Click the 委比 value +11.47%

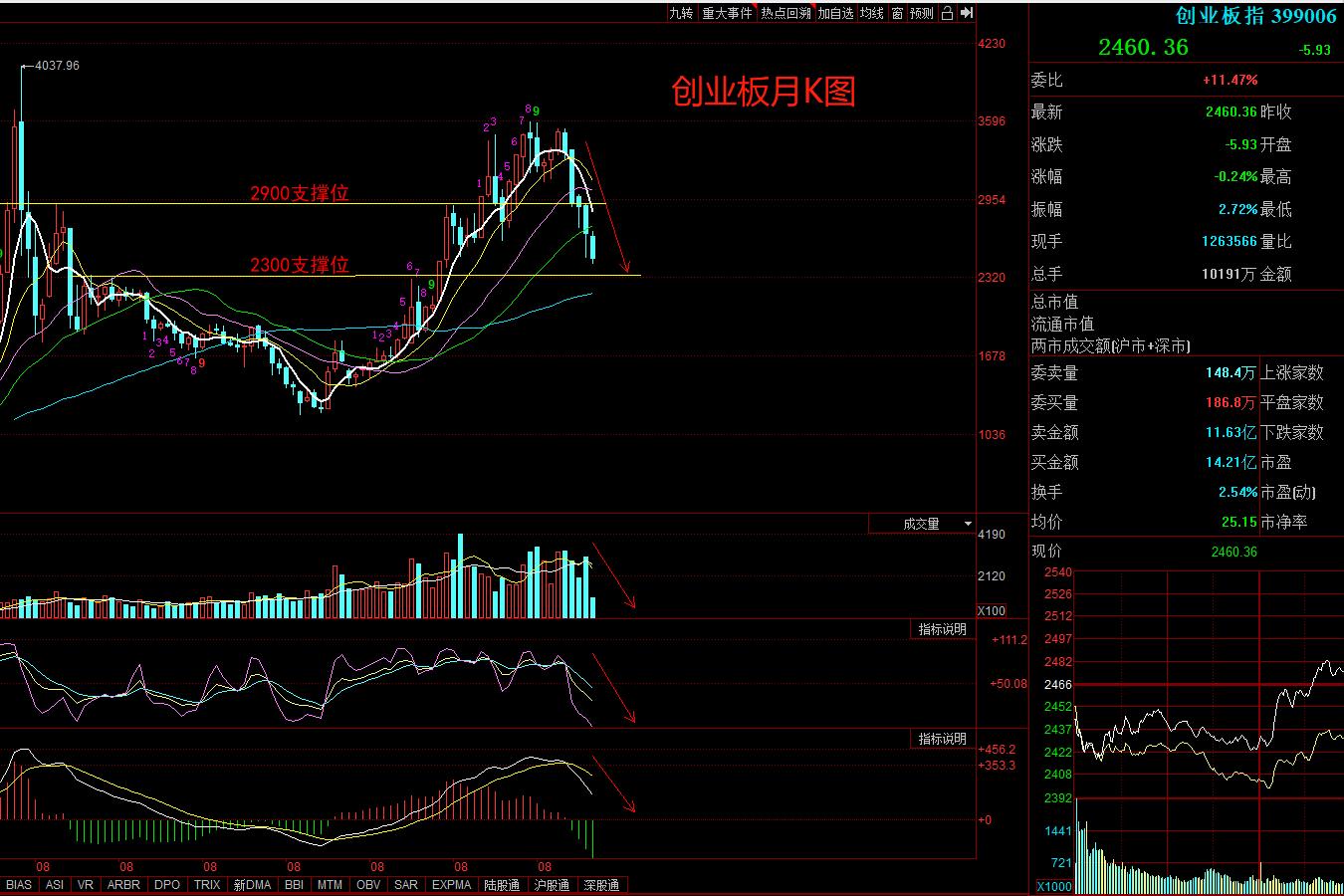1230,80
